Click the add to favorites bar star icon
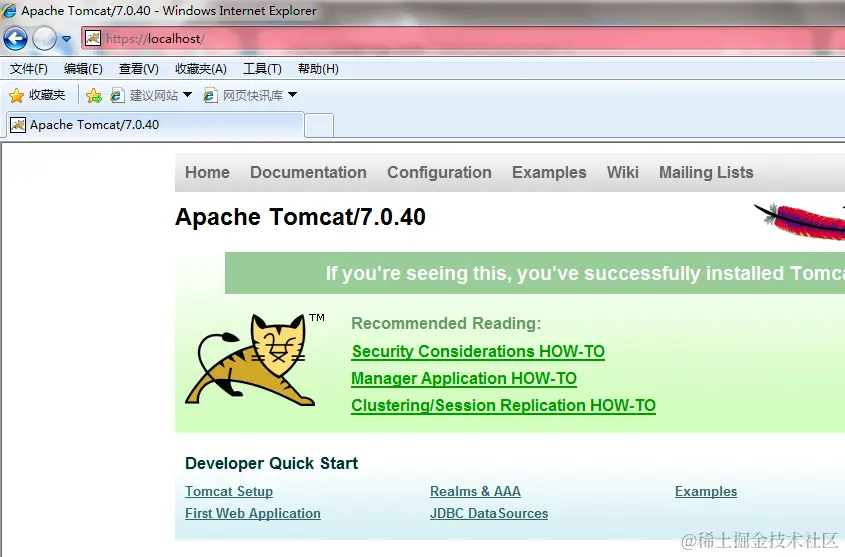The width and height of the screenshot is (845, 557). click(93, 95)
